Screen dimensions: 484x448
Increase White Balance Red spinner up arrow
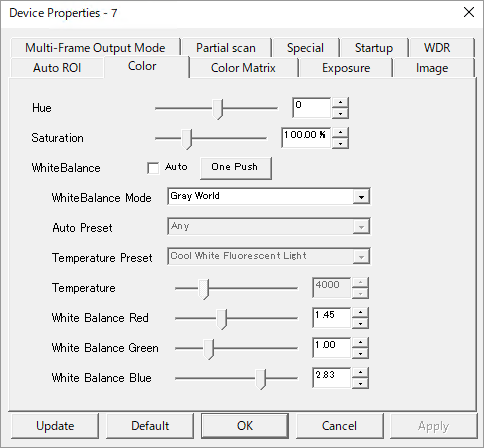point(360,313)
